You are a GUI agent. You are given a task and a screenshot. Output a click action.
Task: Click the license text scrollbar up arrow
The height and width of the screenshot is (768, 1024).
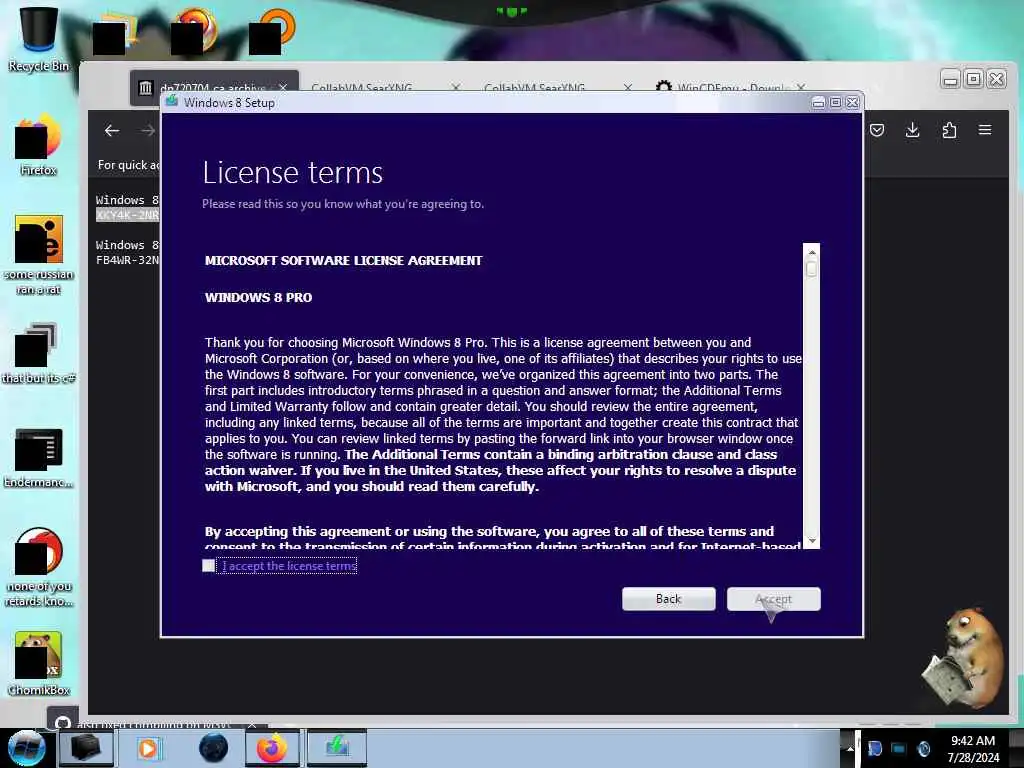coord(812,252)
